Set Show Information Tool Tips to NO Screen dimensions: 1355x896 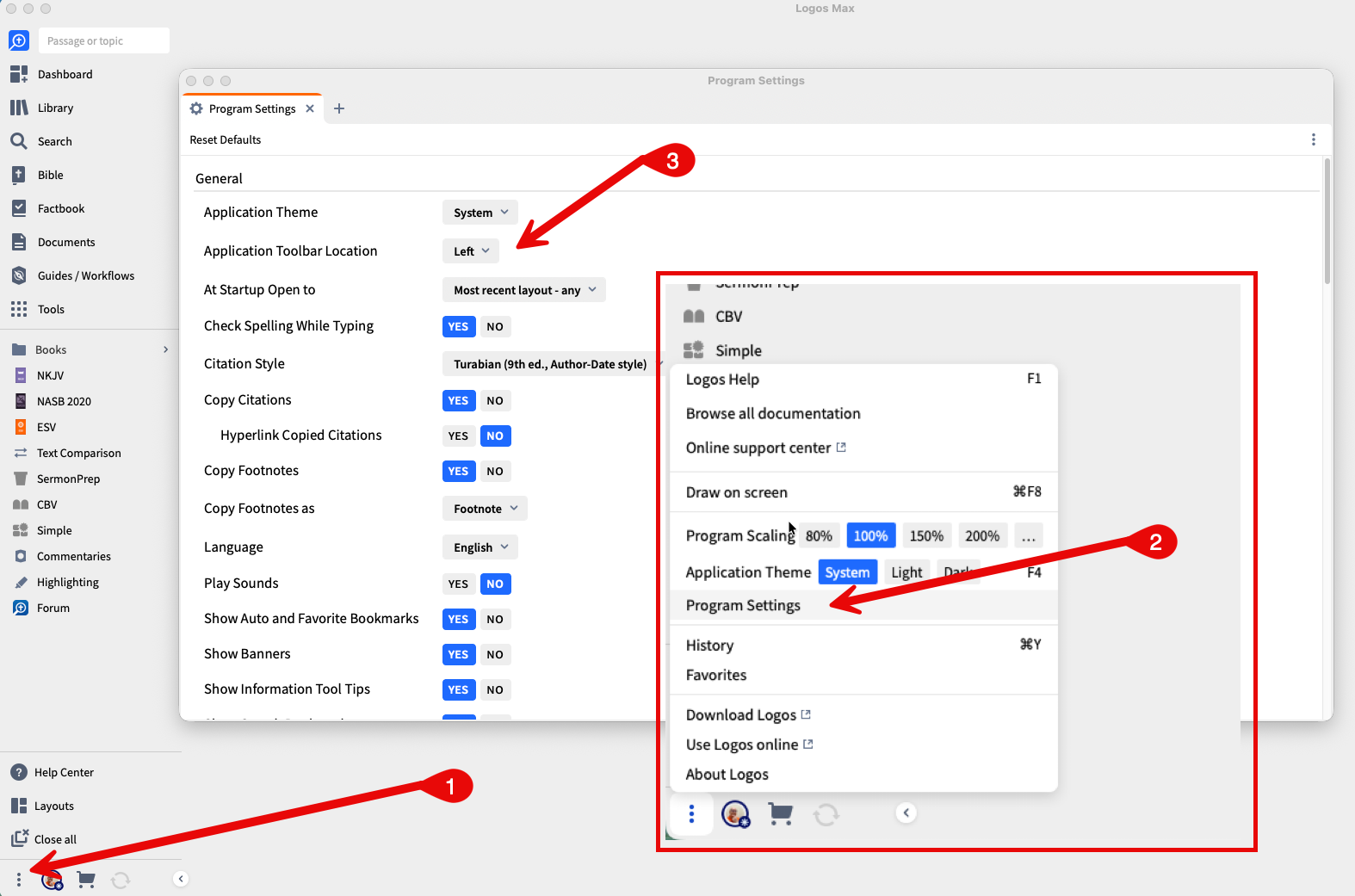[x=495, y=689]
